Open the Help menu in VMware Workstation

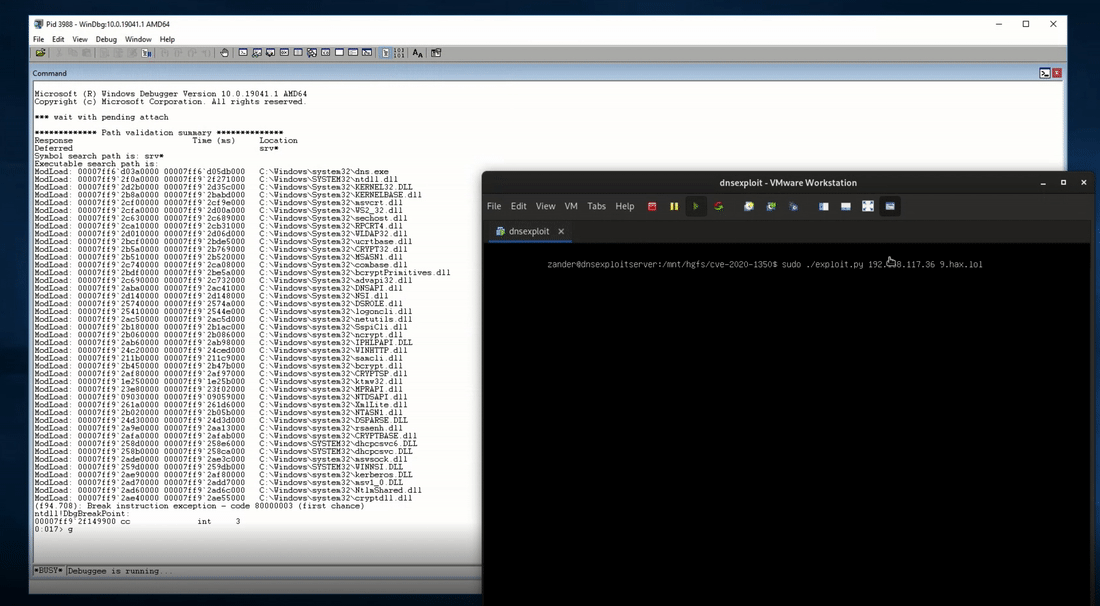point(624,206)
